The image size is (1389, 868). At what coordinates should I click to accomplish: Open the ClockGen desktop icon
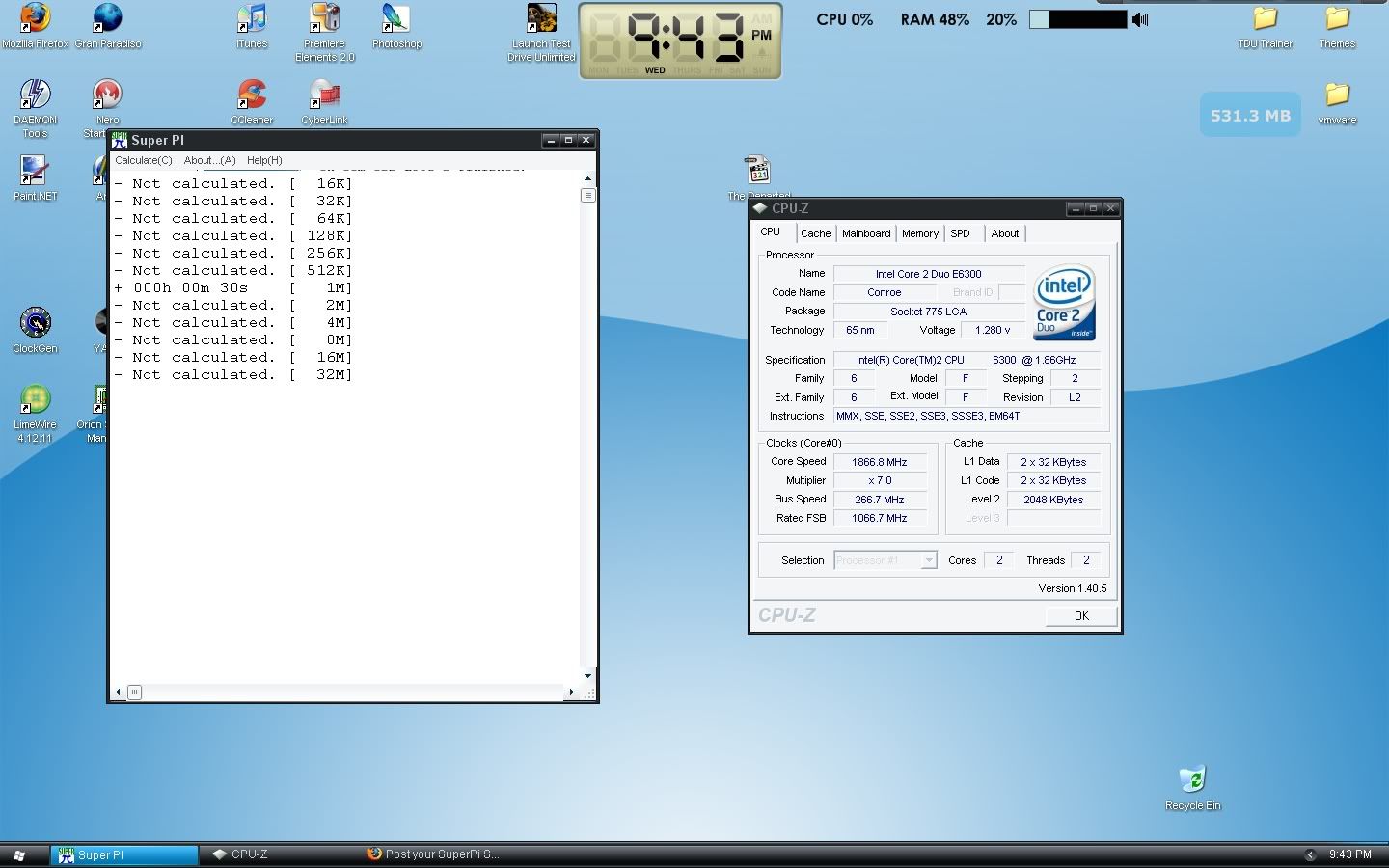(x=35, y=330)
